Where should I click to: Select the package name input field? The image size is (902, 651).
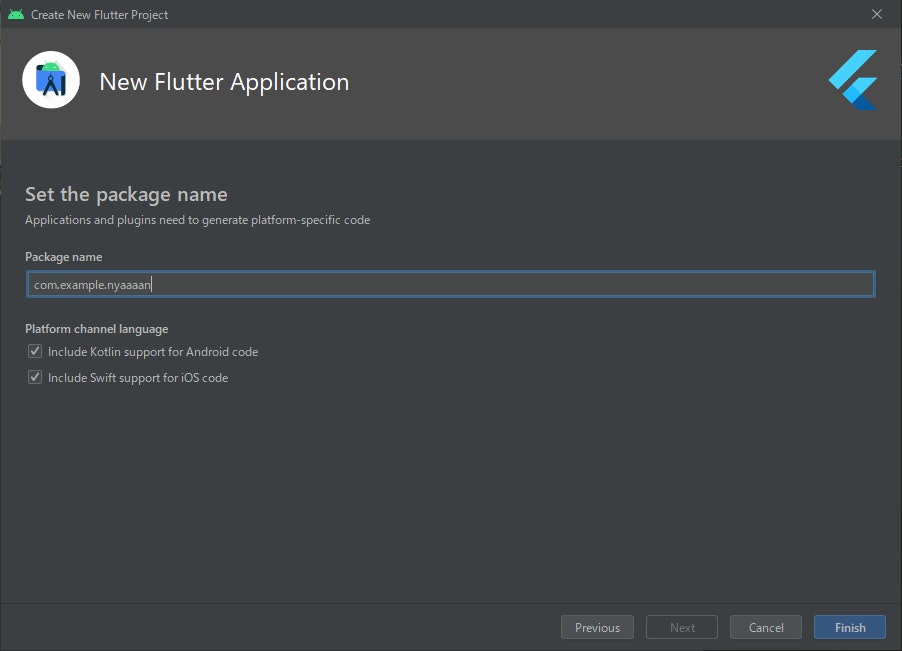tap(450, 284)
